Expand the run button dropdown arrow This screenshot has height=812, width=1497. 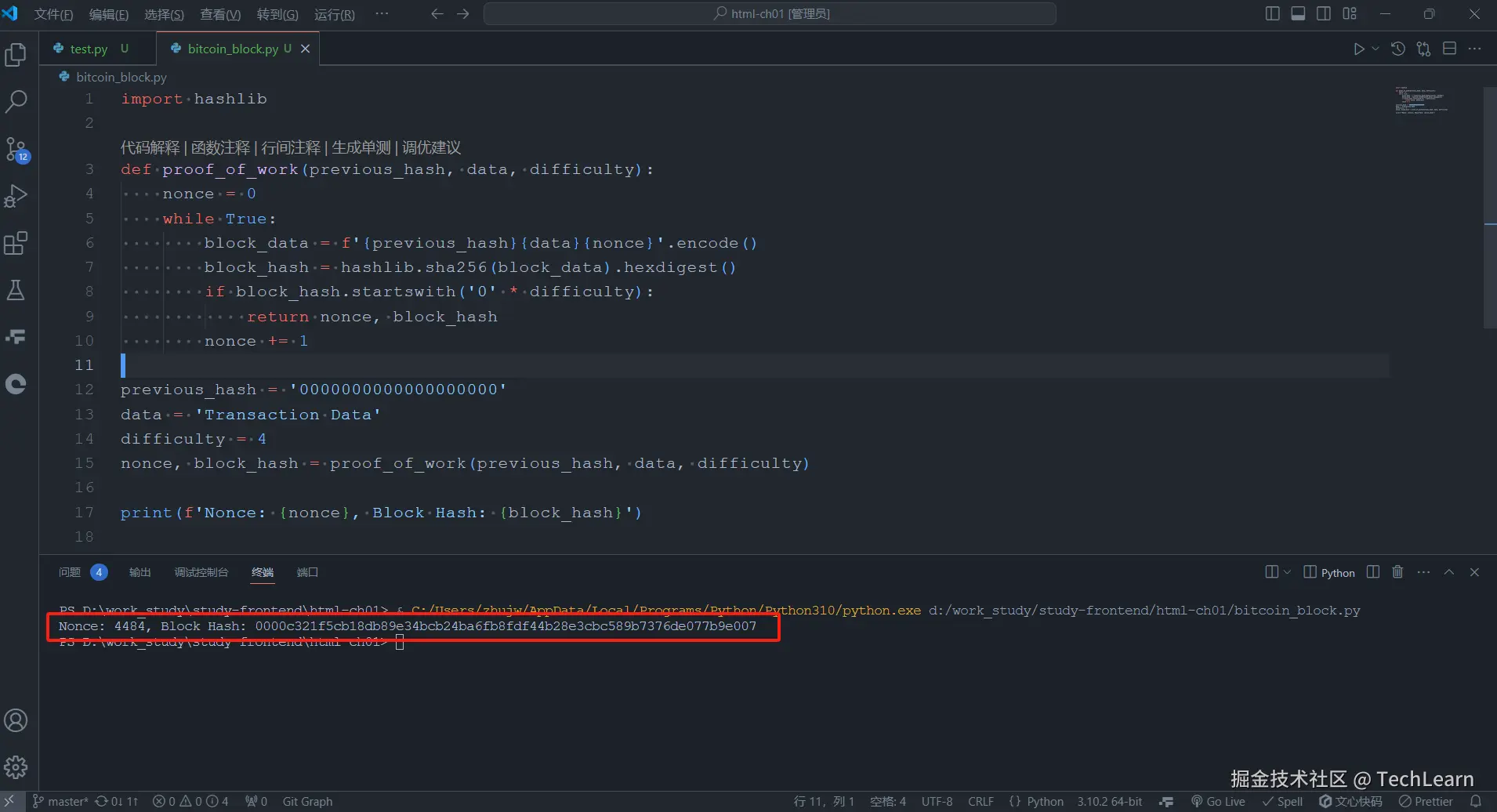[x=1376, y=49]
